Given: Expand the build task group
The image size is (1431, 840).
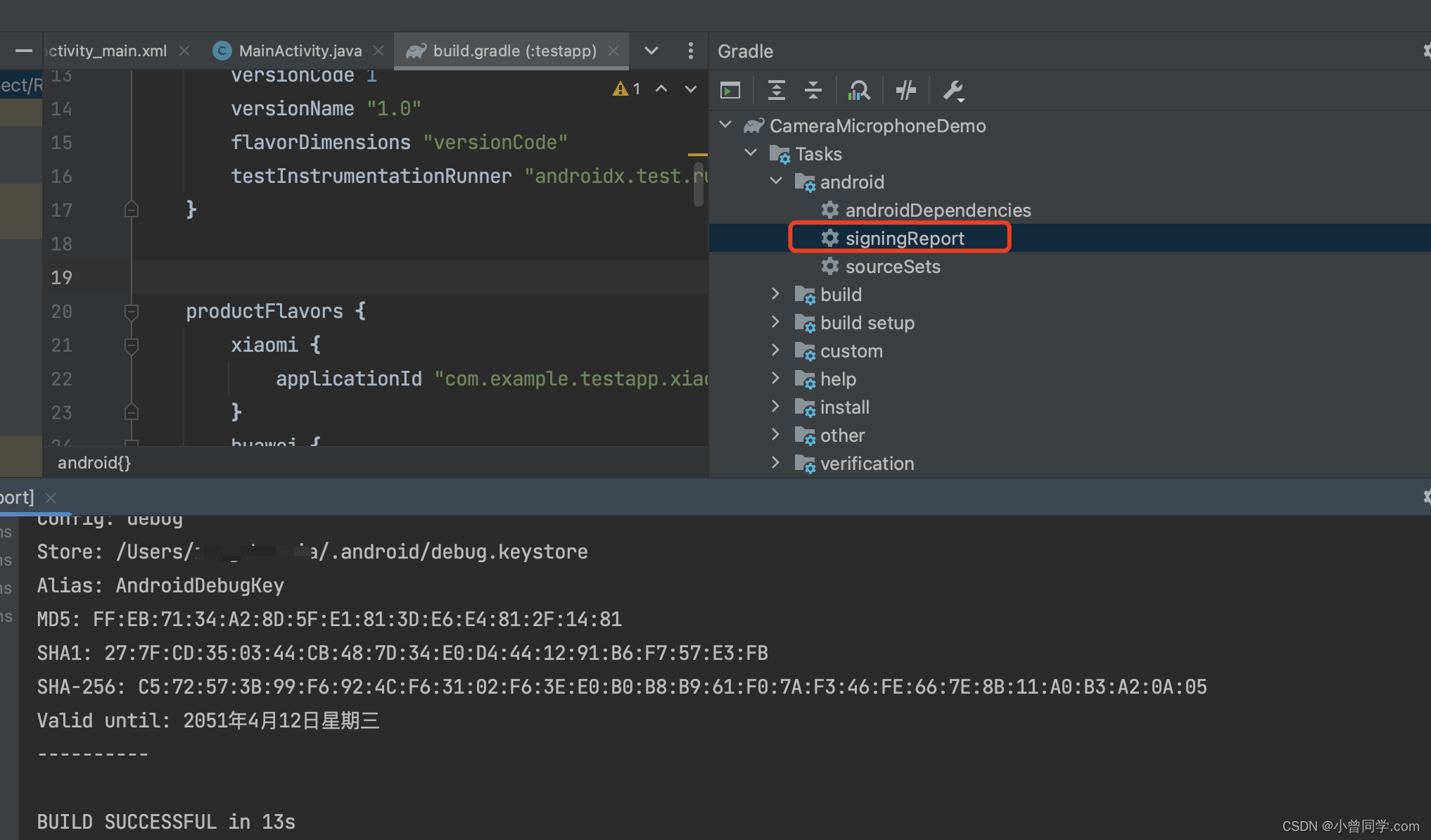Looking at the screenshot, I should 775,294.
